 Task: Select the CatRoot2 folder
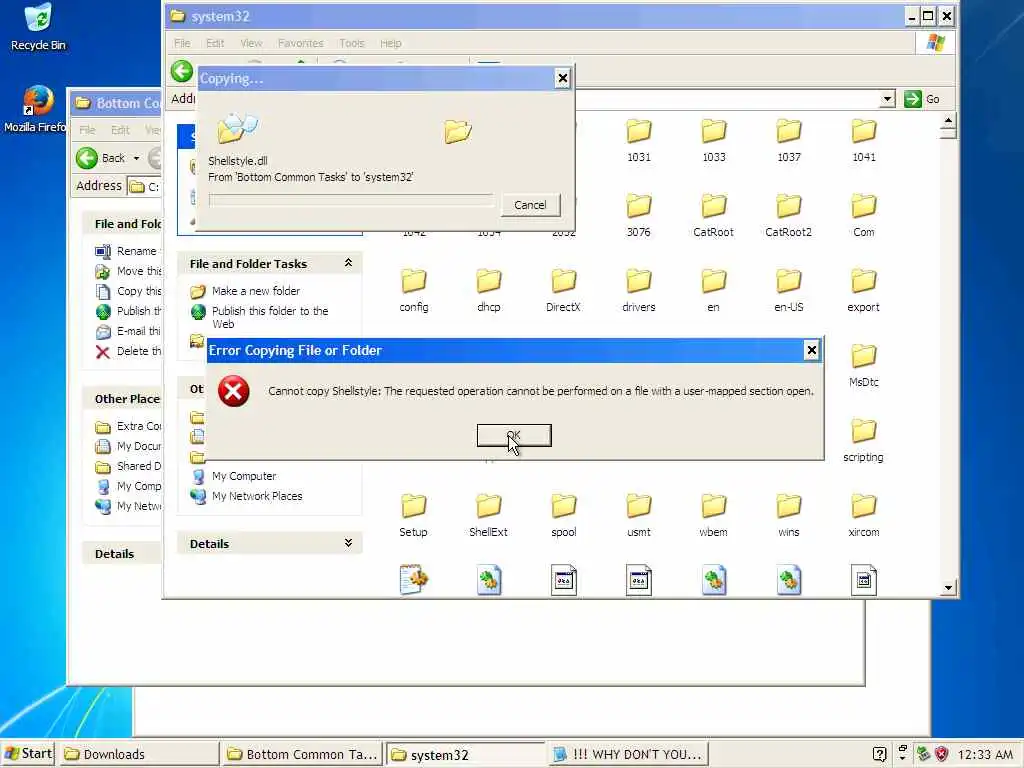pyautogui.click(x=788, y=216)
